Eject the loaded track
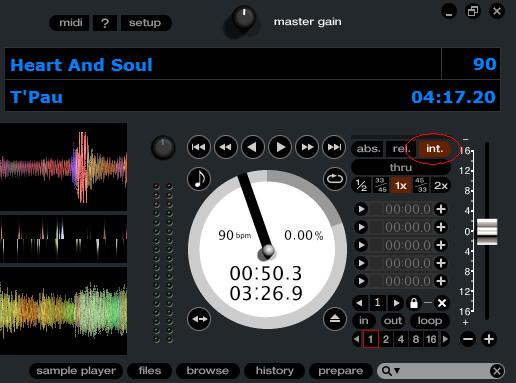 click(x=335, y=319)
